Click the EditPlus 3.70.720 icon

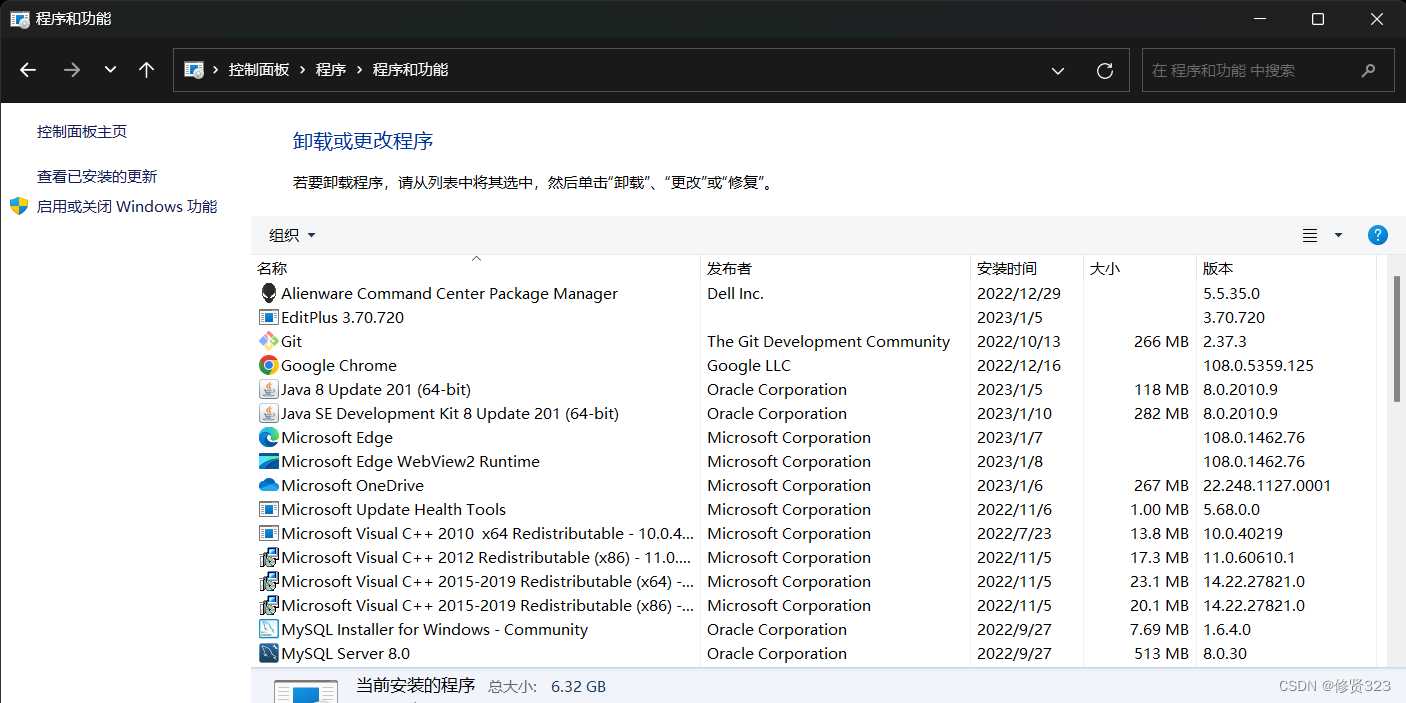point(268,317)
